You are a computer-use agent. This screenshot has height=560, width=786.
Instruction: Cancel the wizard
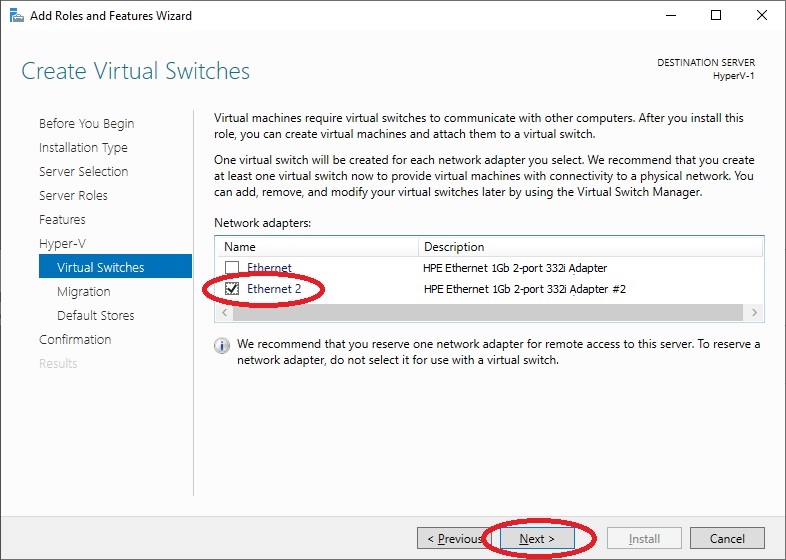pos(727,538)
